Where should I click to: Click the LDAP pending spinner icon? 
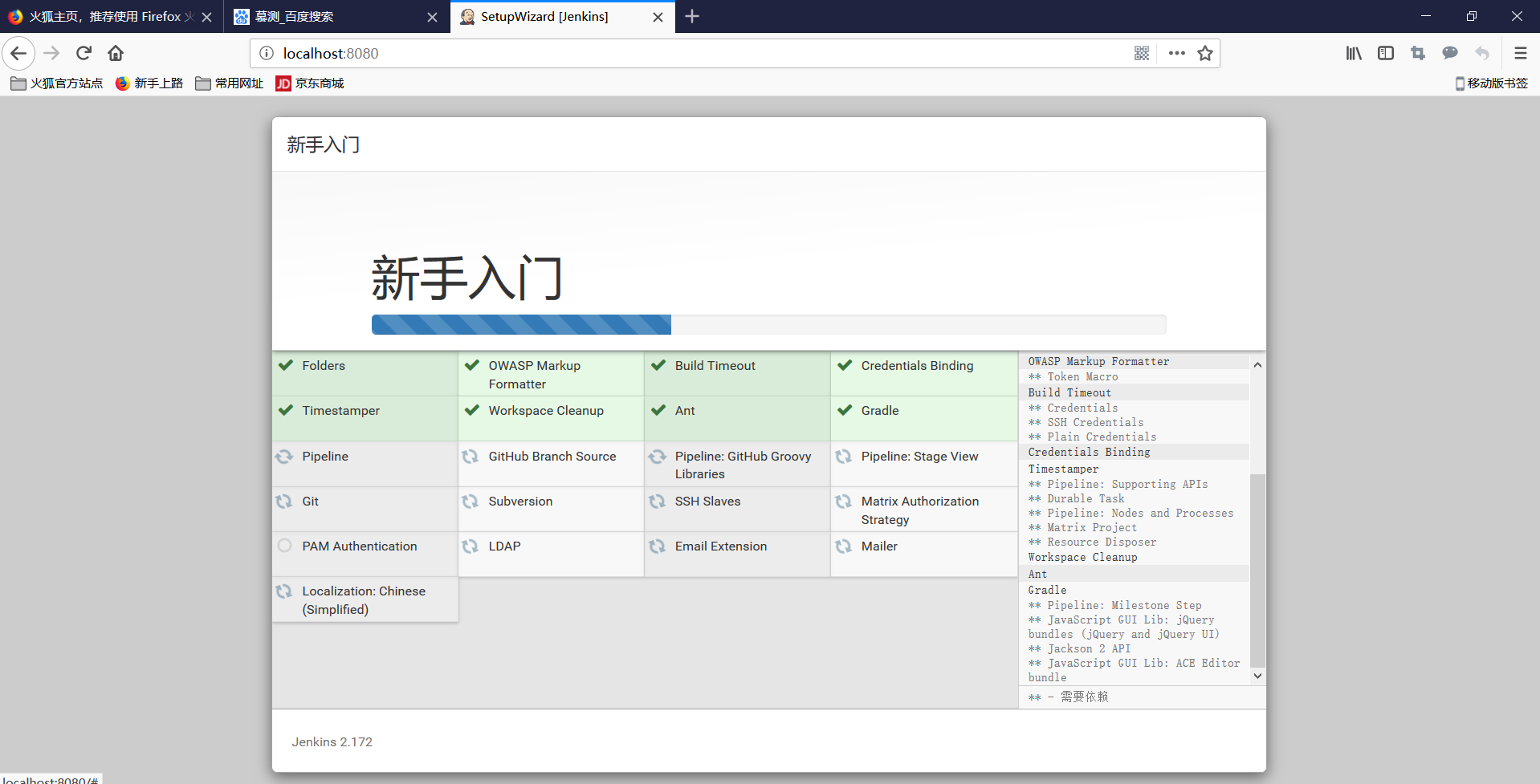pyautogui.click(x=471, y=546)
